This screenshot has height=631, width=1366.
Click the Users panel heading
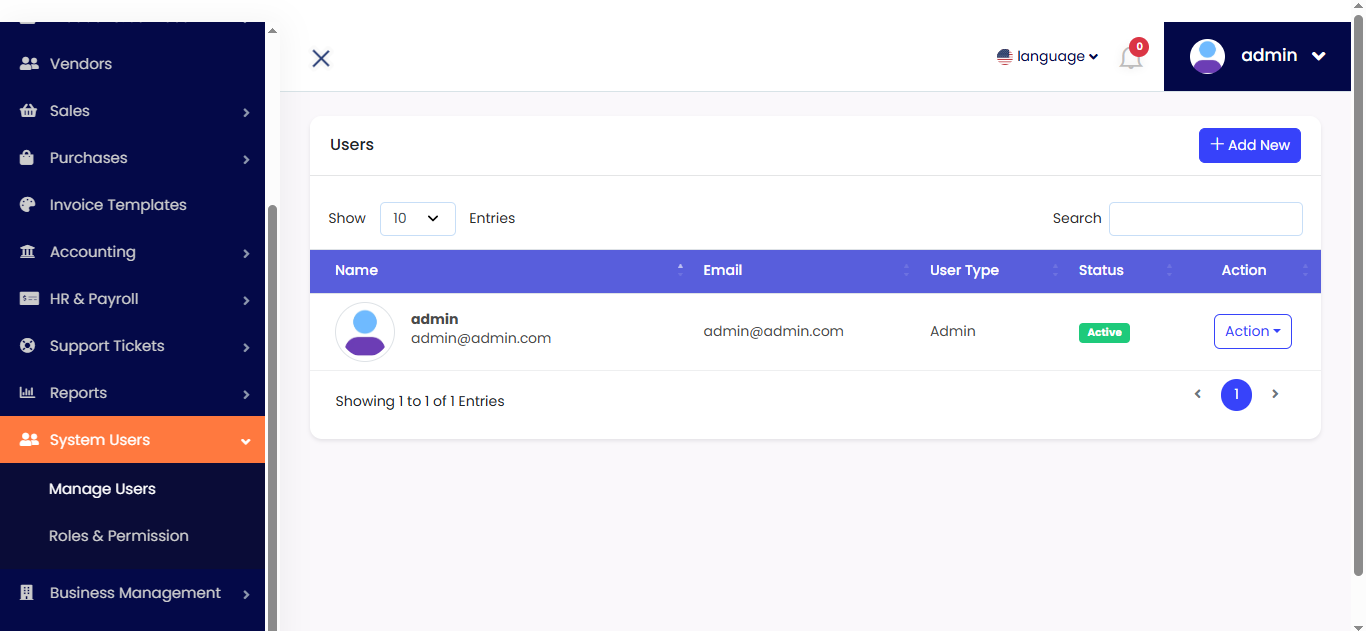coord(352,145)
